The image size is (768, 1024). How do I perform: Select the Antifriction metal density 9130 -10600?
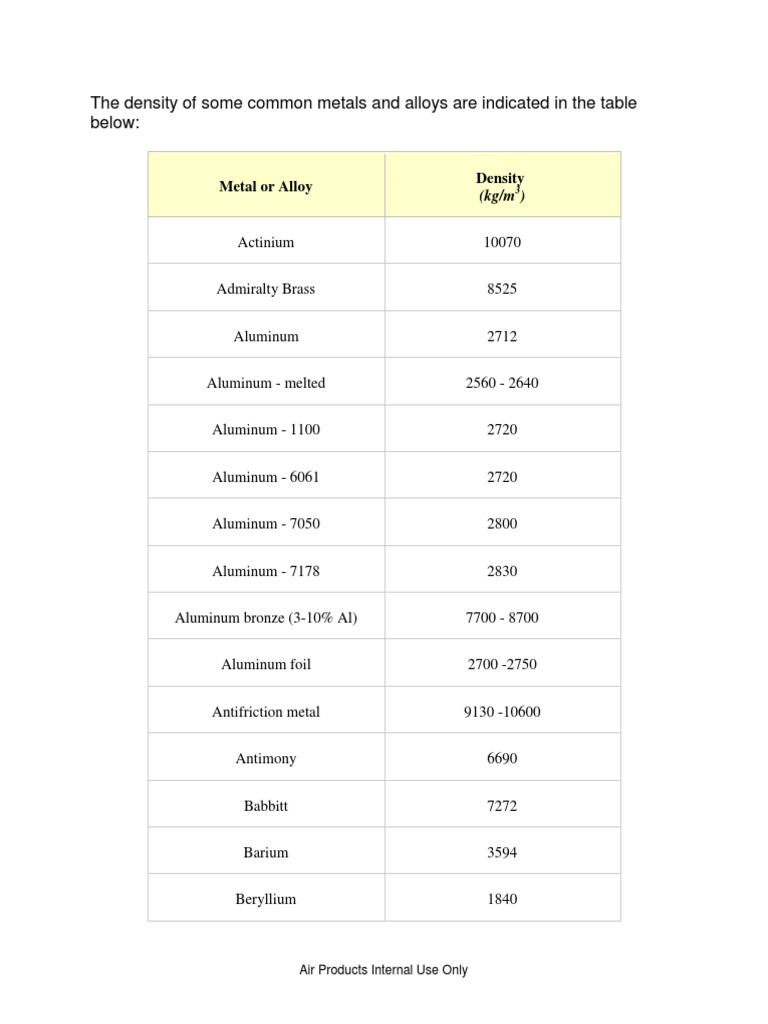click(502, 712)
